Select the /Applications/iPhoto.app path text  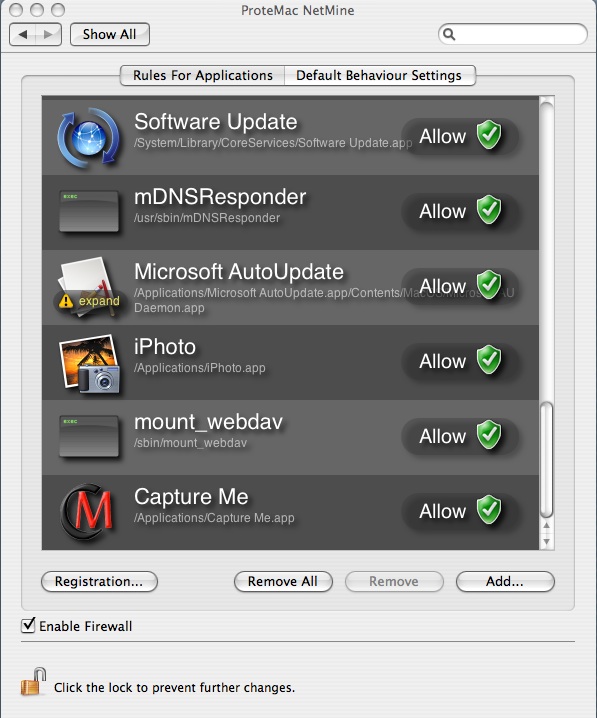200,368
